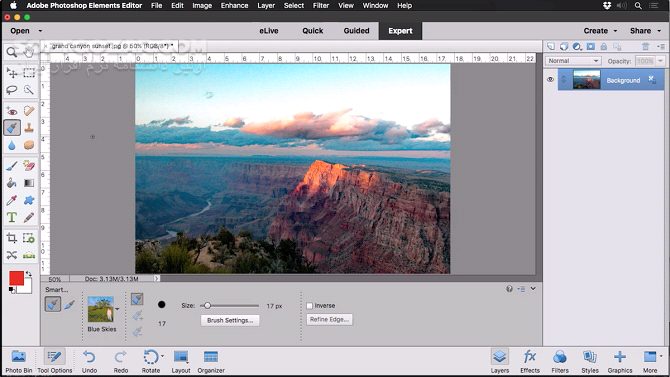Create a new group in Layers panel
This screenshot has height=377, width=670.
coord(564,46)
